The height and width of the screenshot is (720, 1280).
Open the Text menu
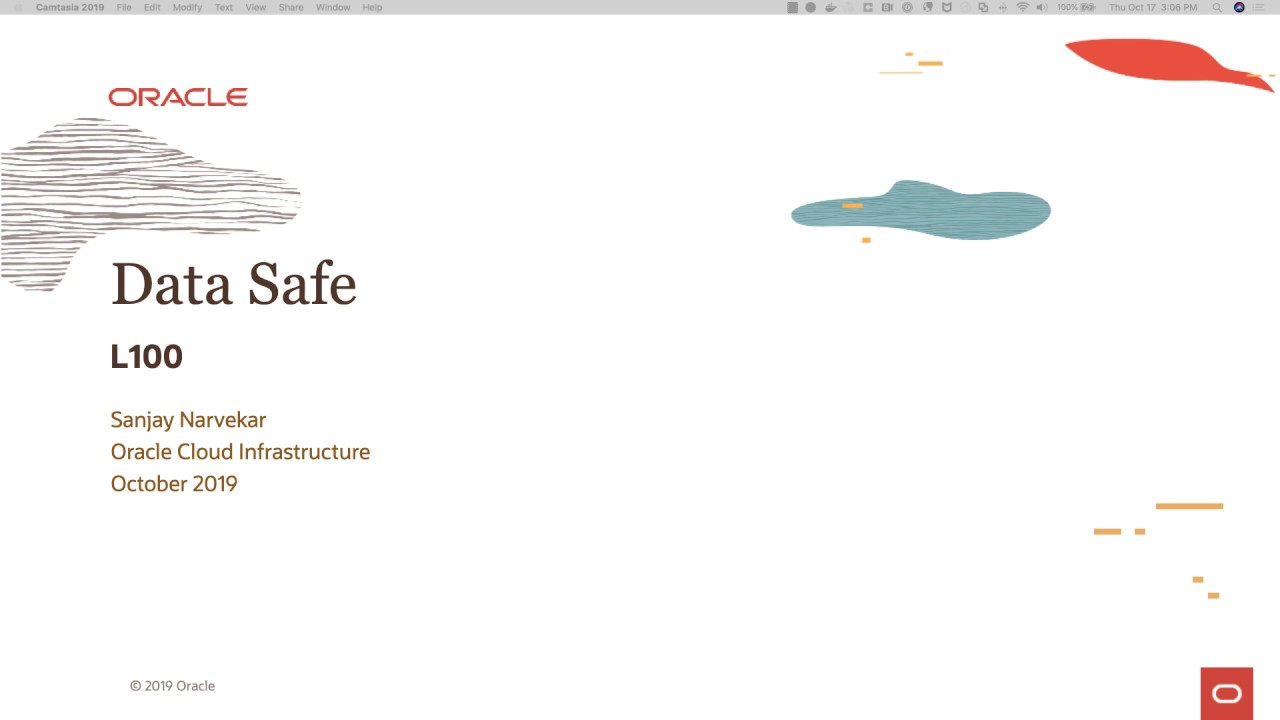(224, 7)
